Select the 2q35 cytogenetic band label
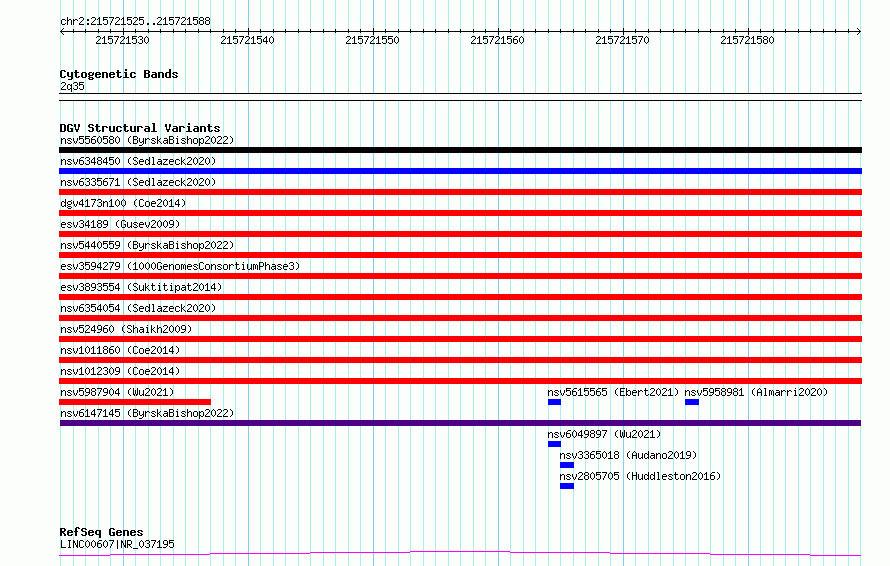Viewport: 890px width, 566px height. click(72, 86)
